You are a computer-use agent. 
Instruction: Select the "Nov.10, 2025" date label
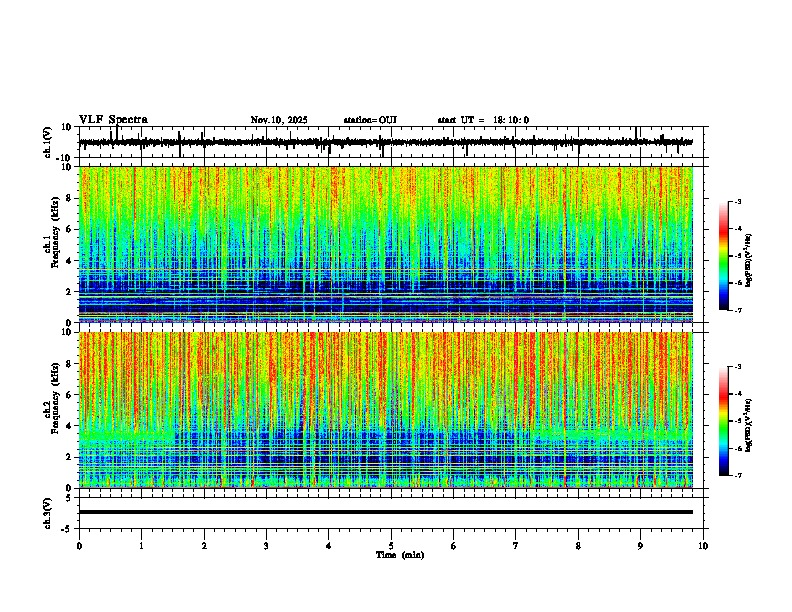pos(279,120)
